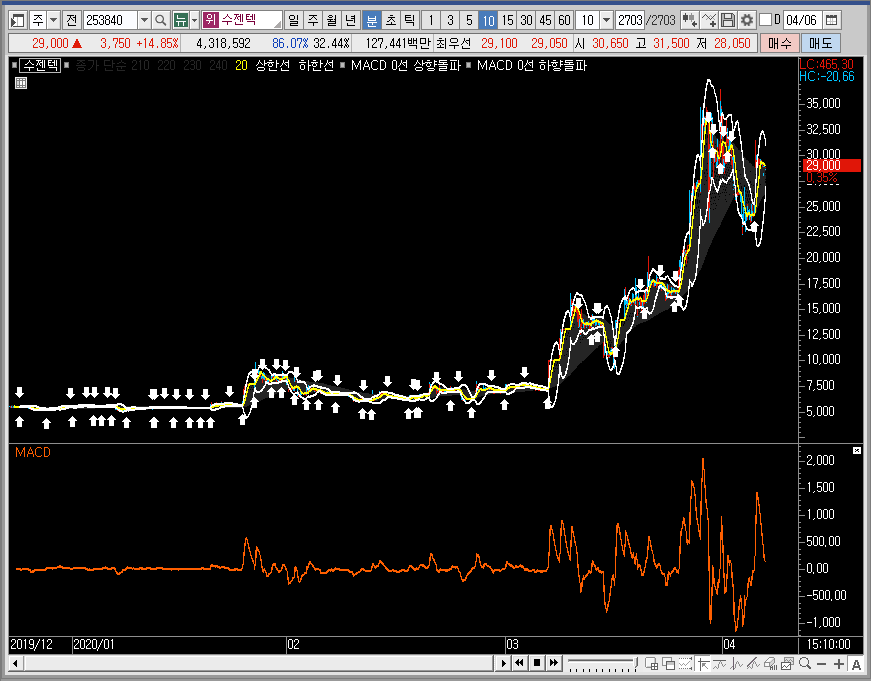Click the eraser tool icon at bottom
Screen dimensions: 871x681
(x=770, y=663)
